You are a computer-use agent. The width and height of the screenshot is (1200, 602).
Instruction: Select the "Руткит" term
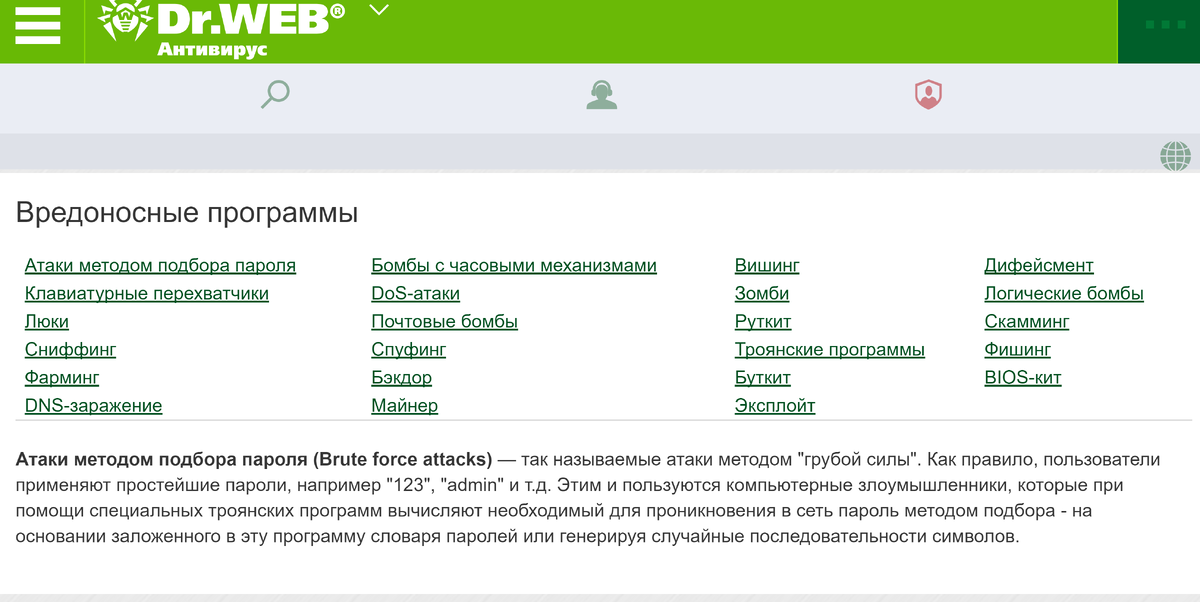coord(762,321)
